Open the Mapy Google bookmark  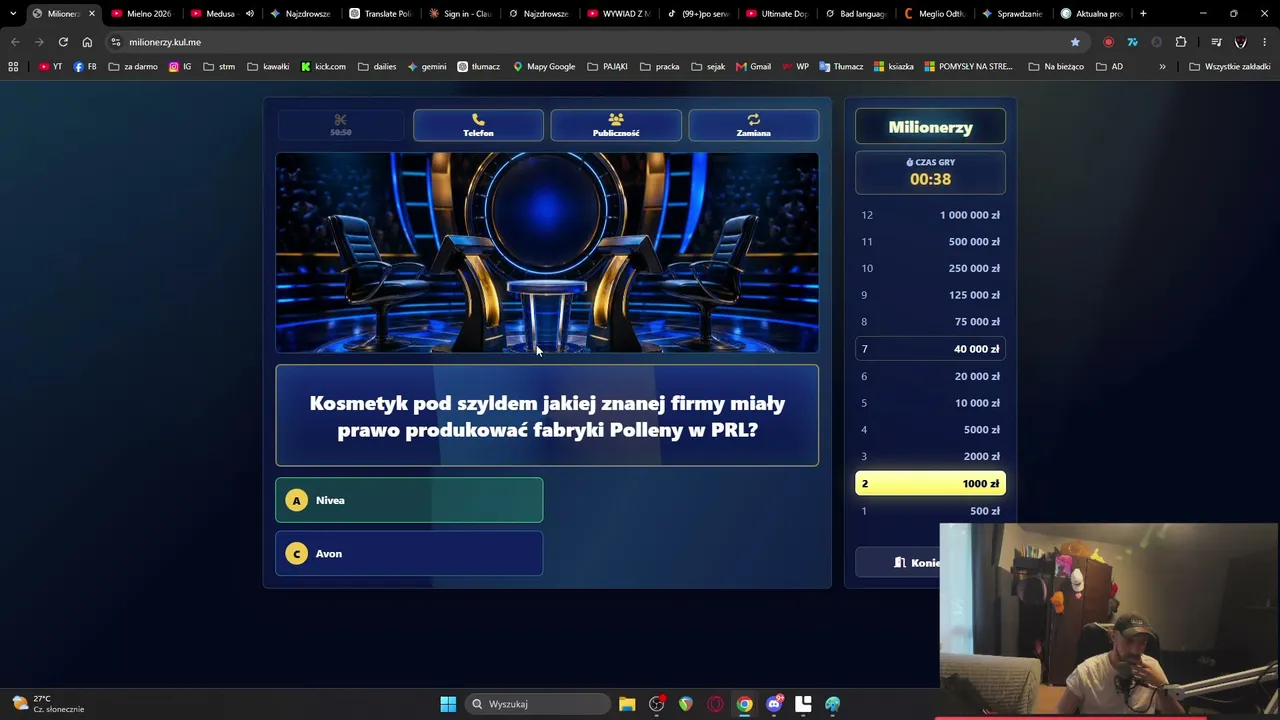point(544,67)
